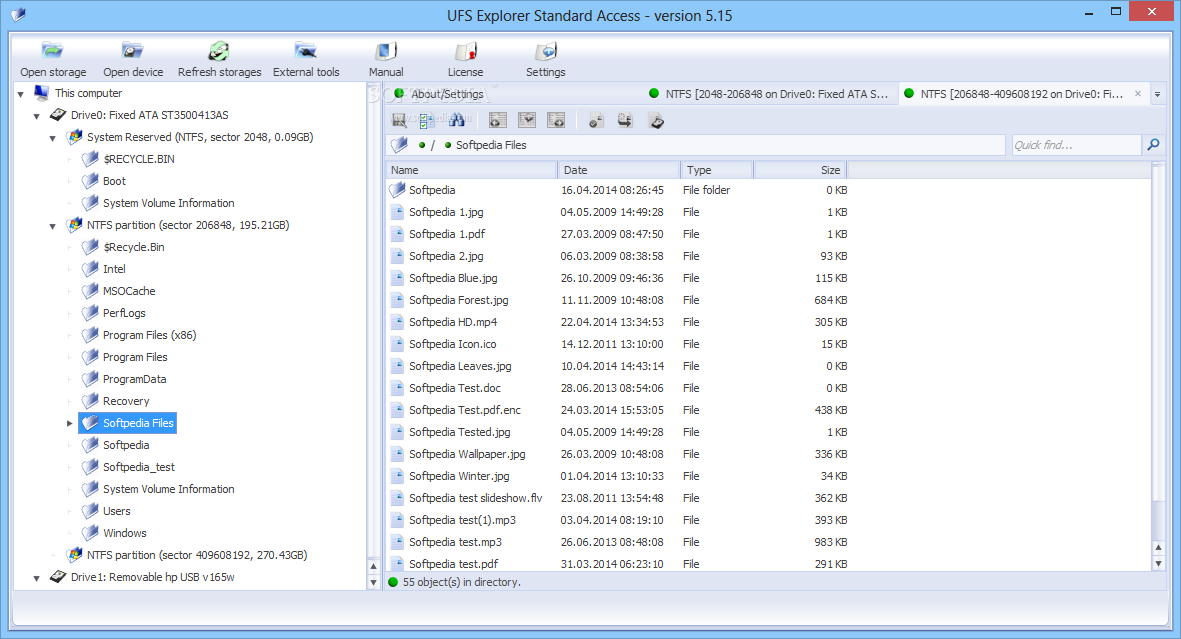Viewport: 1181px width, 639px height.
Task: Select Softpedia test(1).mp3 in list
Action: pos(462,520)
